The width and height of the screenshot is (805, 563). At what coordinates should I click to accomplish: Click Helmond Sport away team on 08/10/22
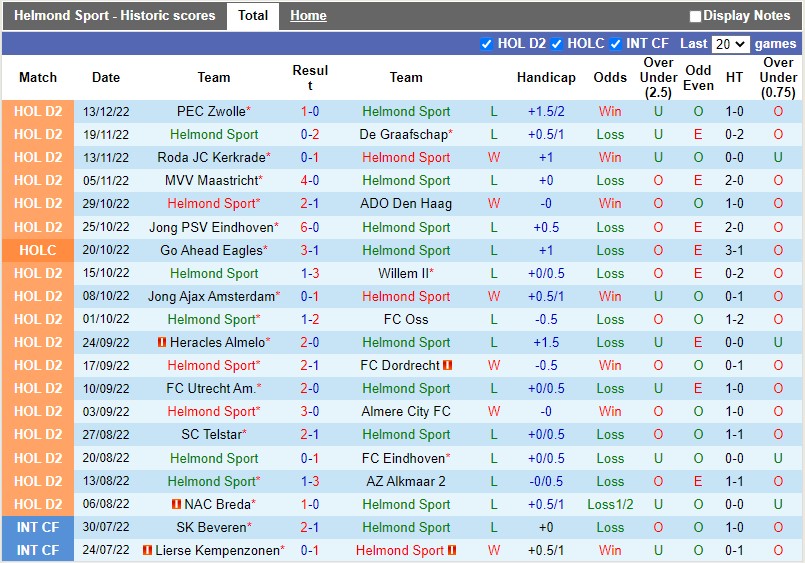coord(406,297)
